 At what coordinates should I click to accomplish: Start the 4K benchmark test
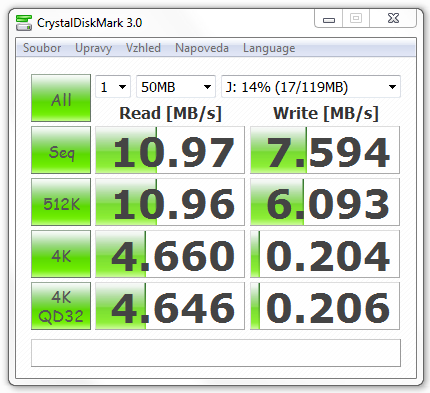(61, 254)
